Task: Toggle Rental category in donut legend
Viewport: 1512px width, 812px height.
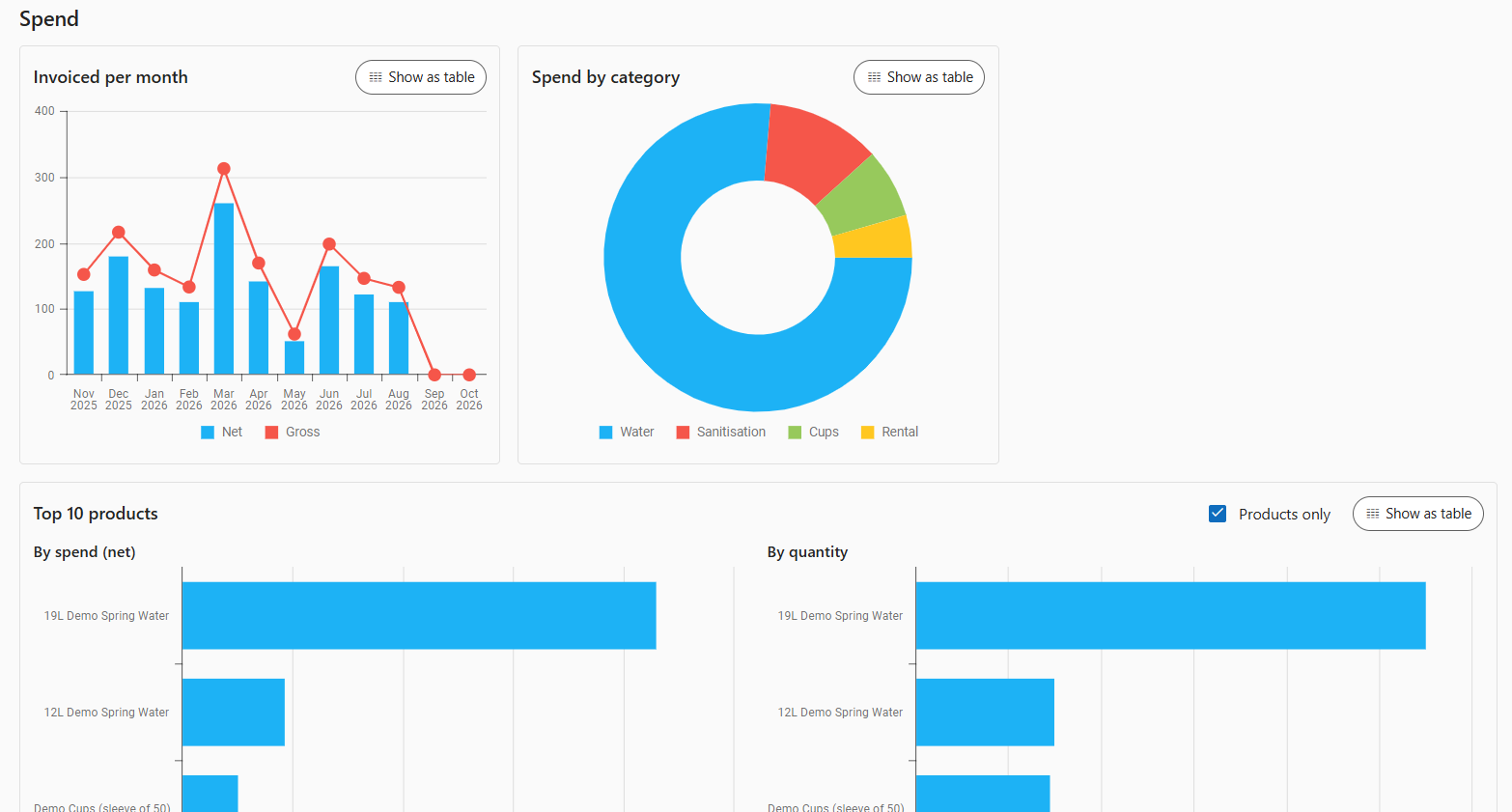Action: [x=890, y=432]
